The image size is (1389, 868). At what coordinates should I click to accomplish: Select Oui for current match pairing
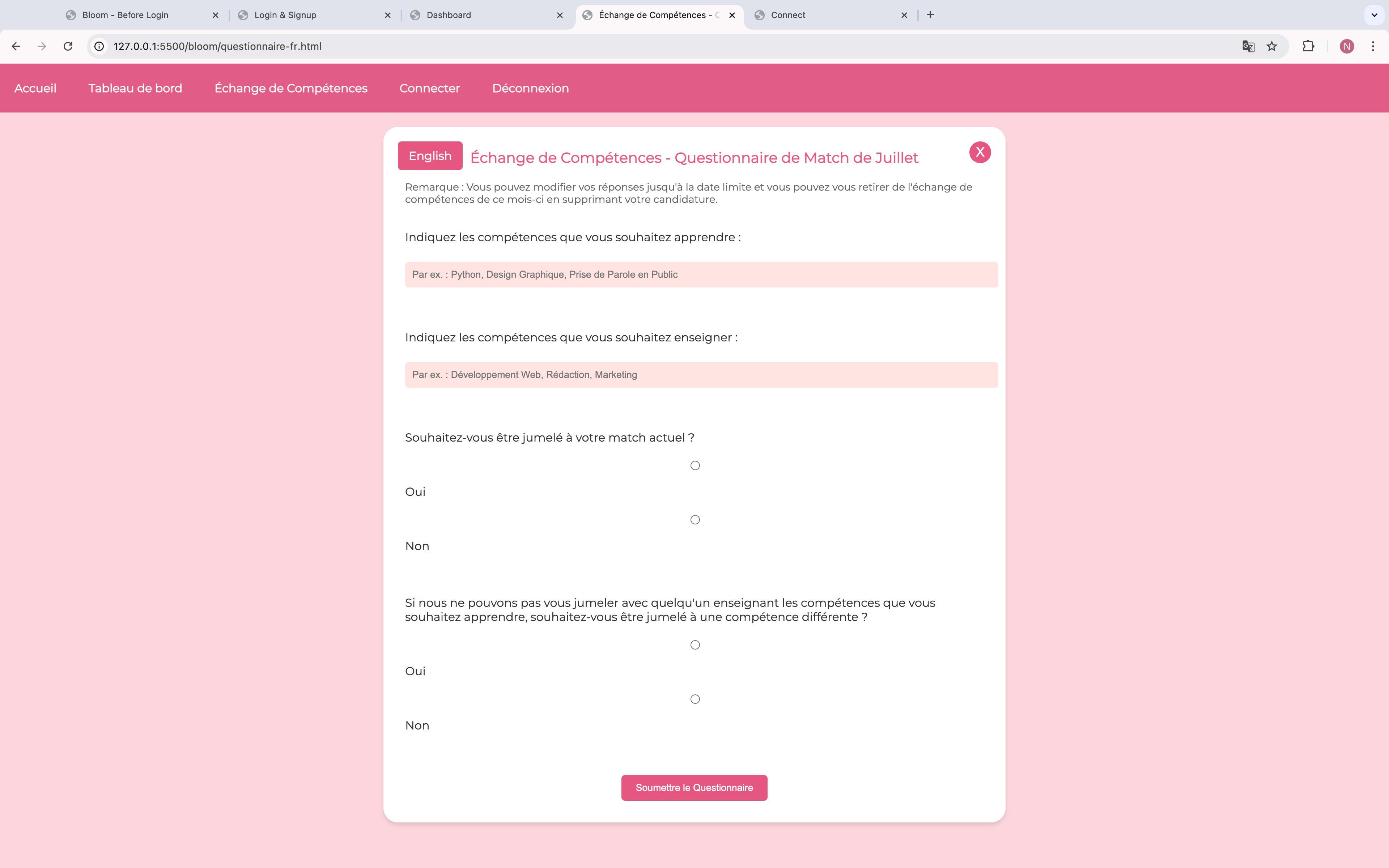[x=695, y=465]
